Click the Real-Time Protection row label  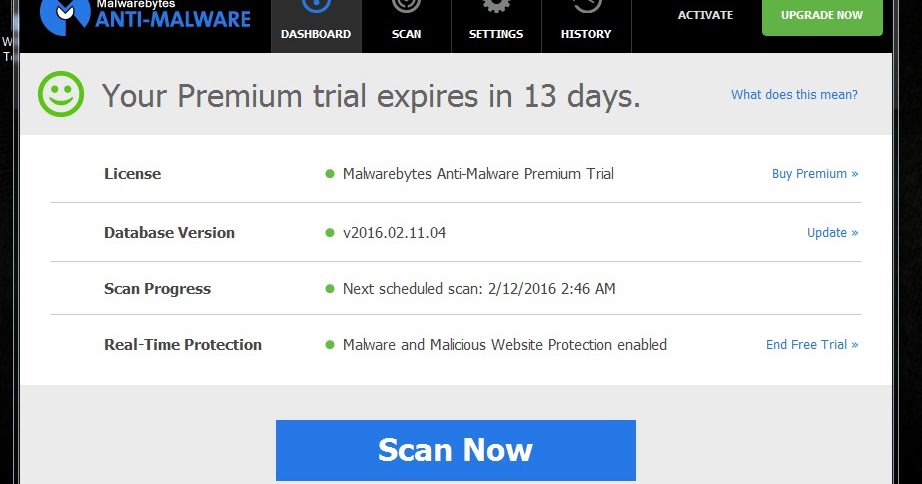point(183,345)
